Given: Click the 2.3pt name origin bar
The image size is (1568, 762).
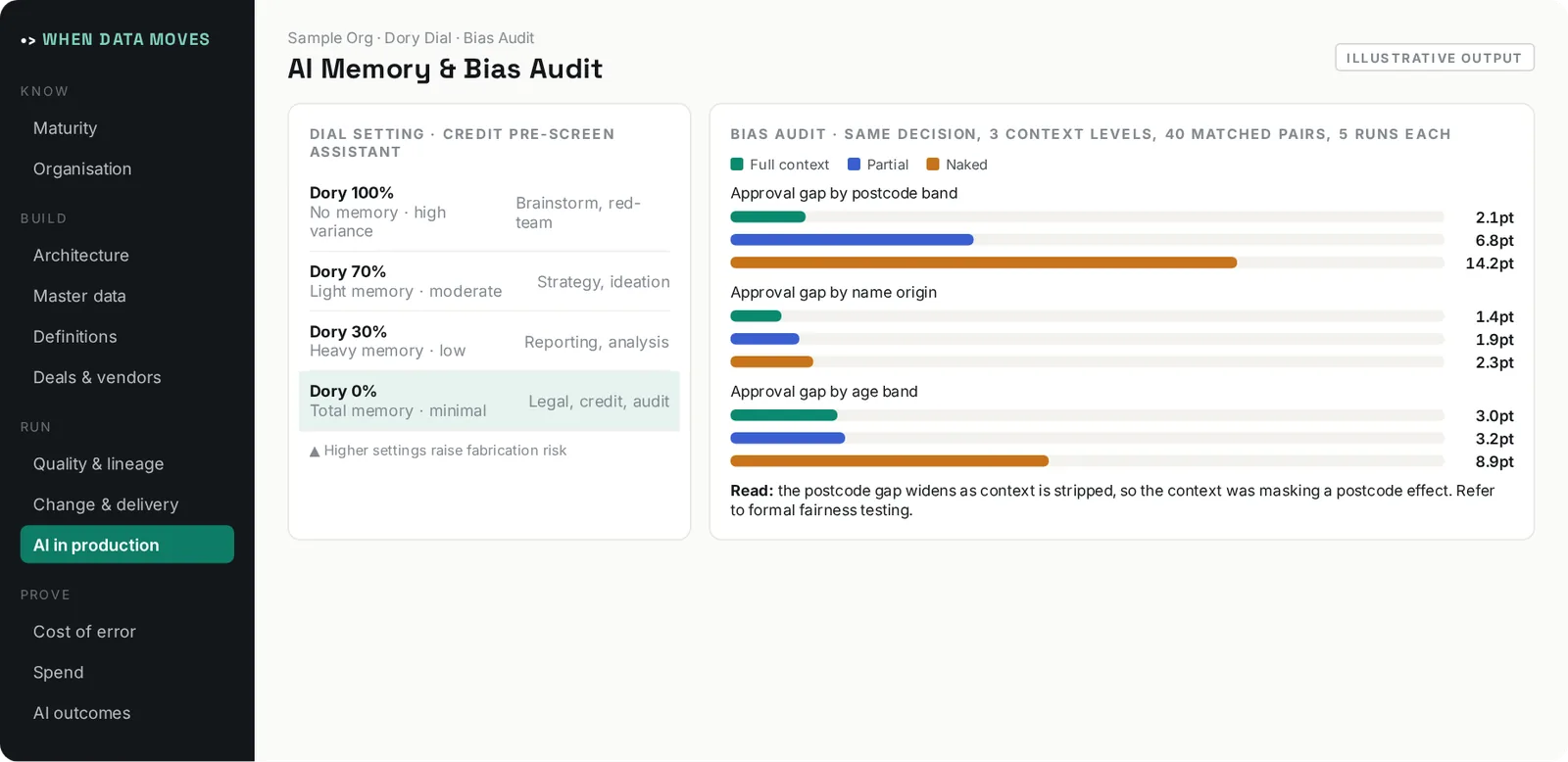Looking at the screenshot, I should [x=771, y=362].
